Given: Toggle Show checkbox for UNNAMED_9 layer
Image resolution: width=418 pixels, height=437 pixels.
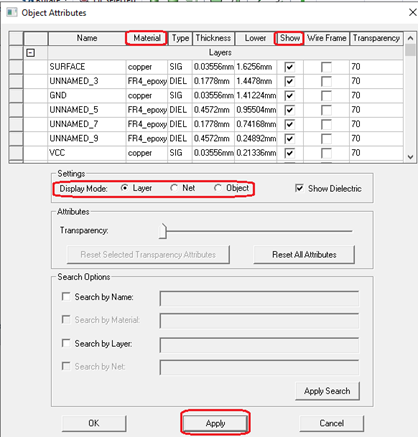Looking at the screenshot, I should [x=289, y=139].
